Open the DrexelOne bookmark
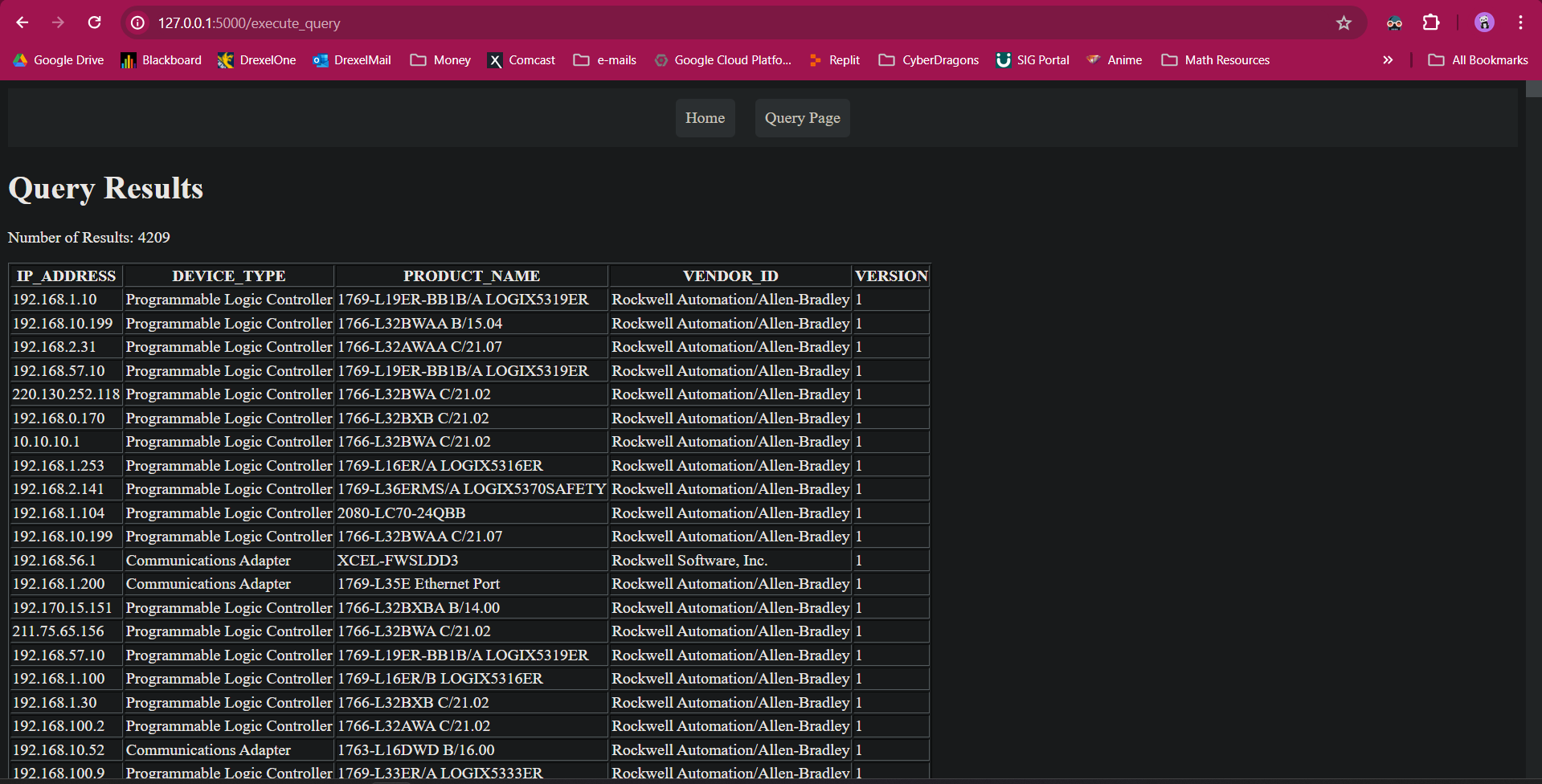 pos(257,60)
